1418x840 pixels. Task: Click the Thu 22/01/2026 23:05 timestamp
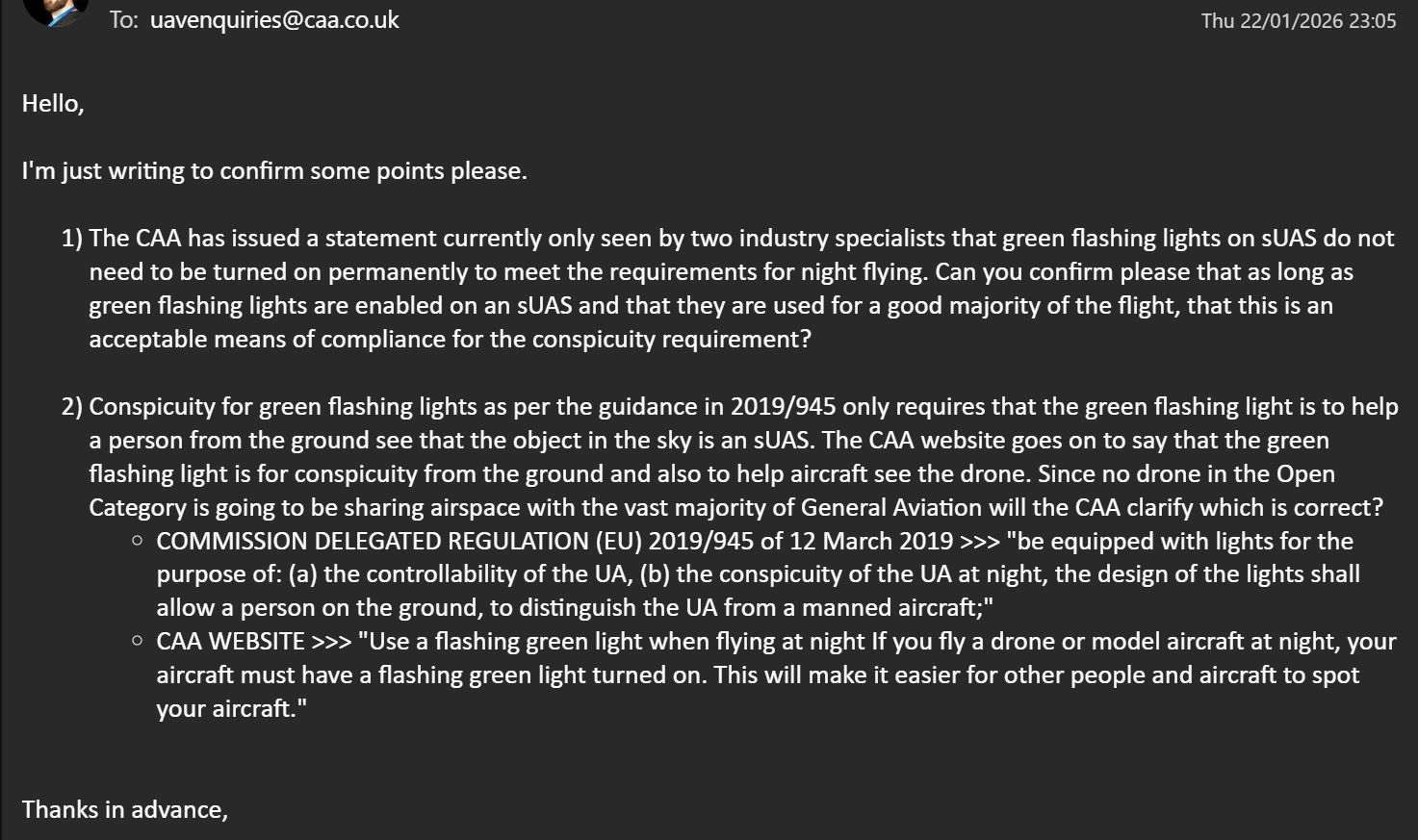(1298, 21)
